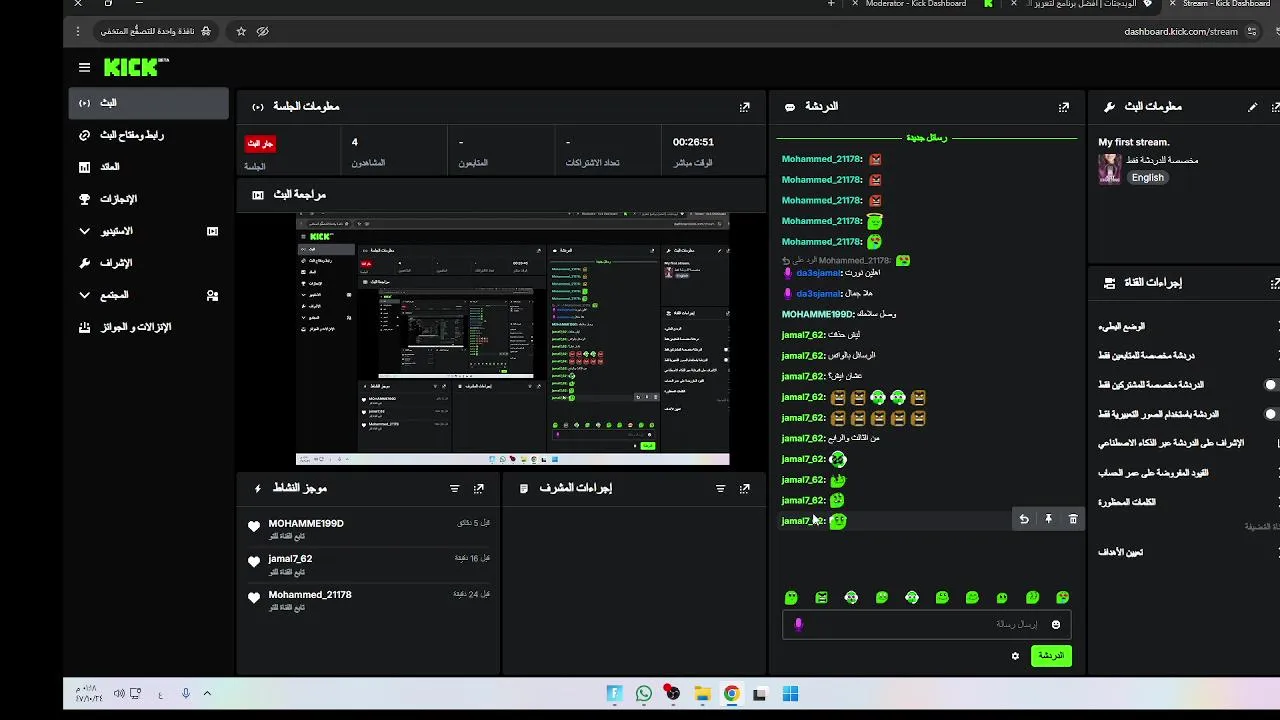1280x720 pixels.
Task: Insert the first quick emote in the emote bar
Action: 791,598
